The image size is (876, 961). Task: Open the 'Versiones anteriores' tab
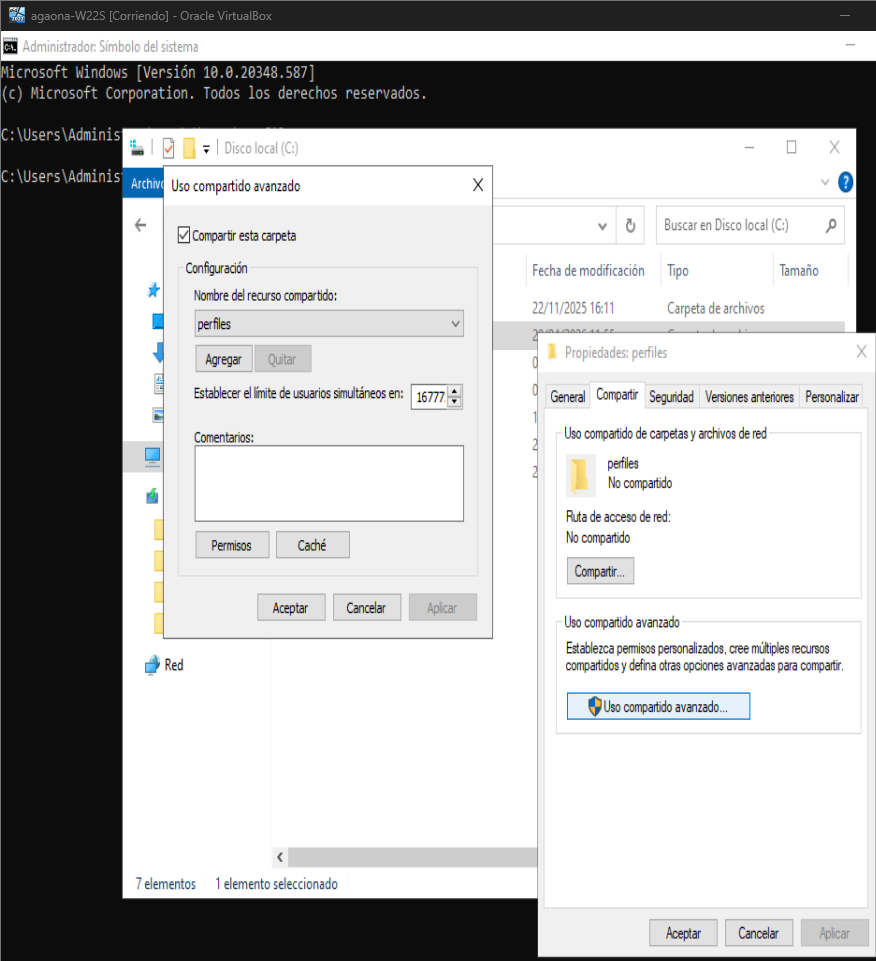point(749,397)
